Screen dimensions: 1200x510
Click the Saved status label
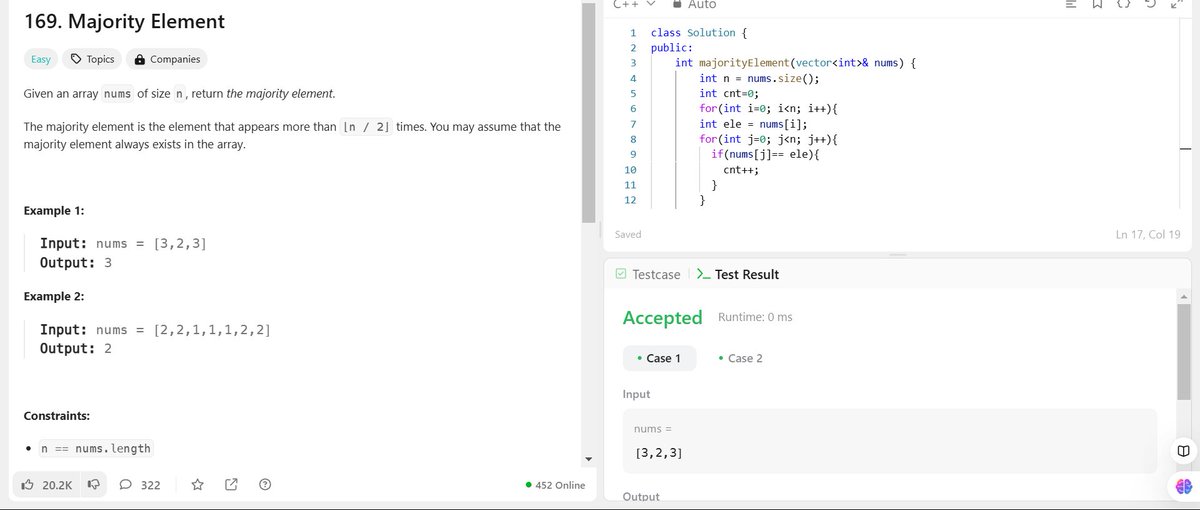[628, 234]
